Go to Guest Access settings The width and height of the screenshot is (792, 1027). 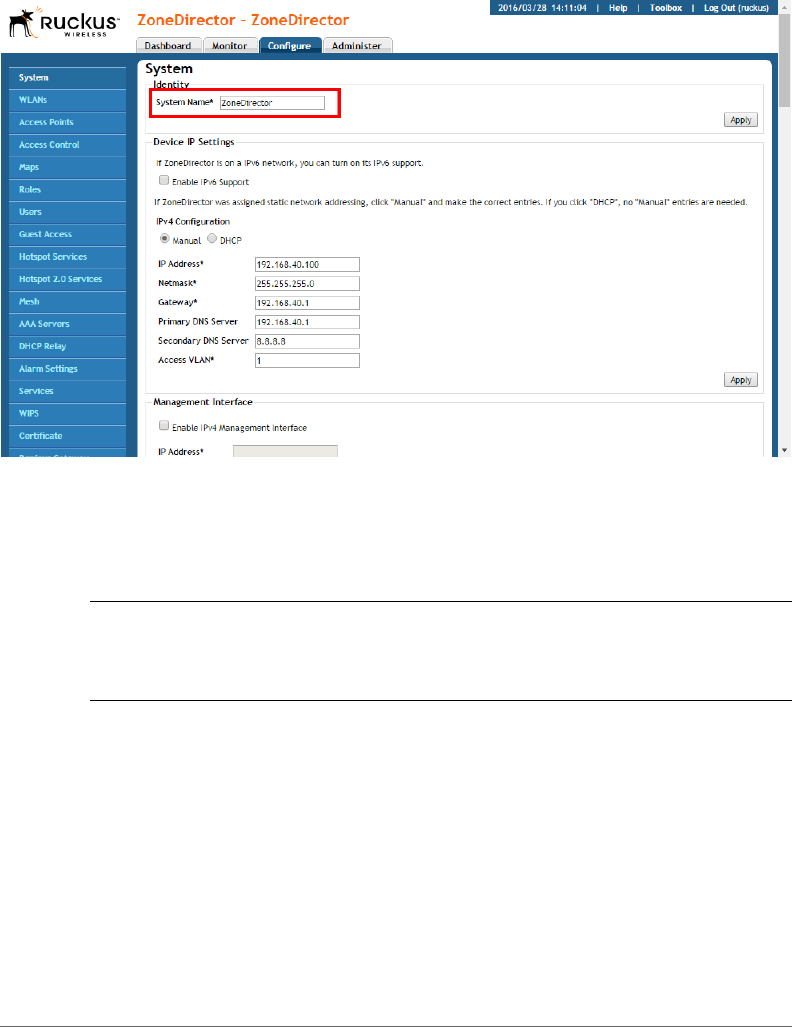67,234
